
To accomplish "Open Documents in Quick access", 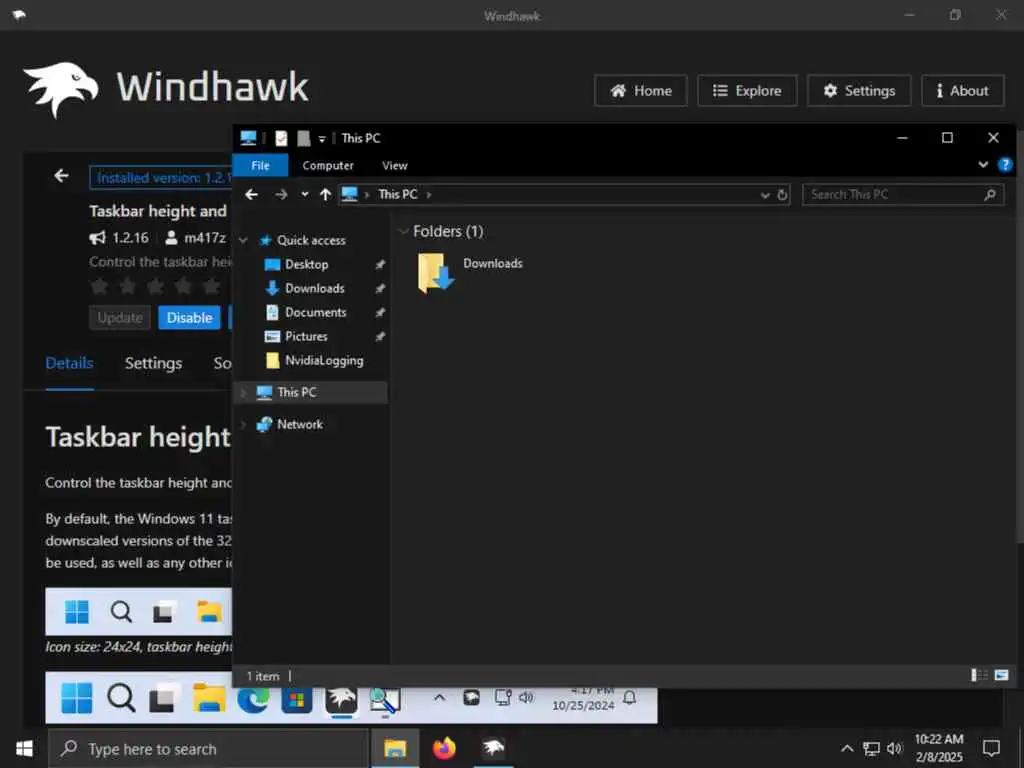I will coord(315,313).
